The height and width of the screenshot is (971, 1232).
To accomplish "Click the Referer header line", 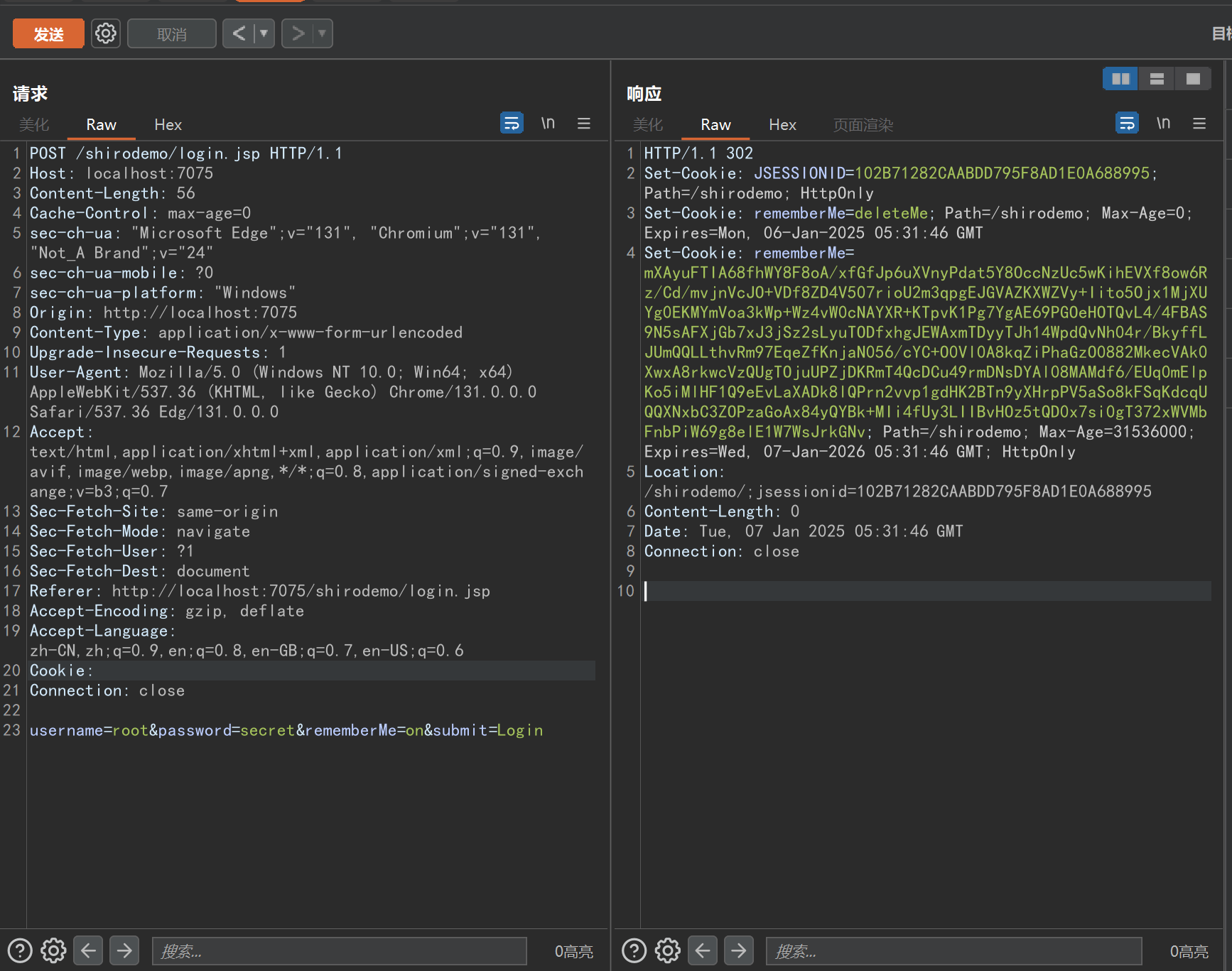I will point(260,591).
